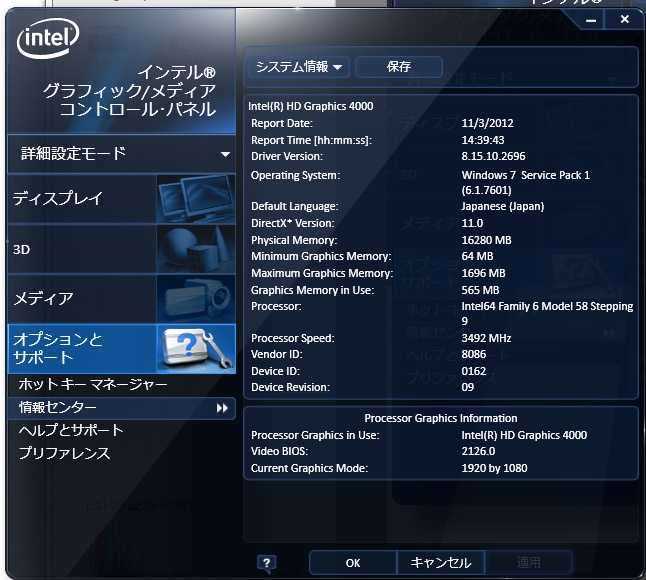
Task: Open the メディア camcorder icon
Action: [196, 299]
